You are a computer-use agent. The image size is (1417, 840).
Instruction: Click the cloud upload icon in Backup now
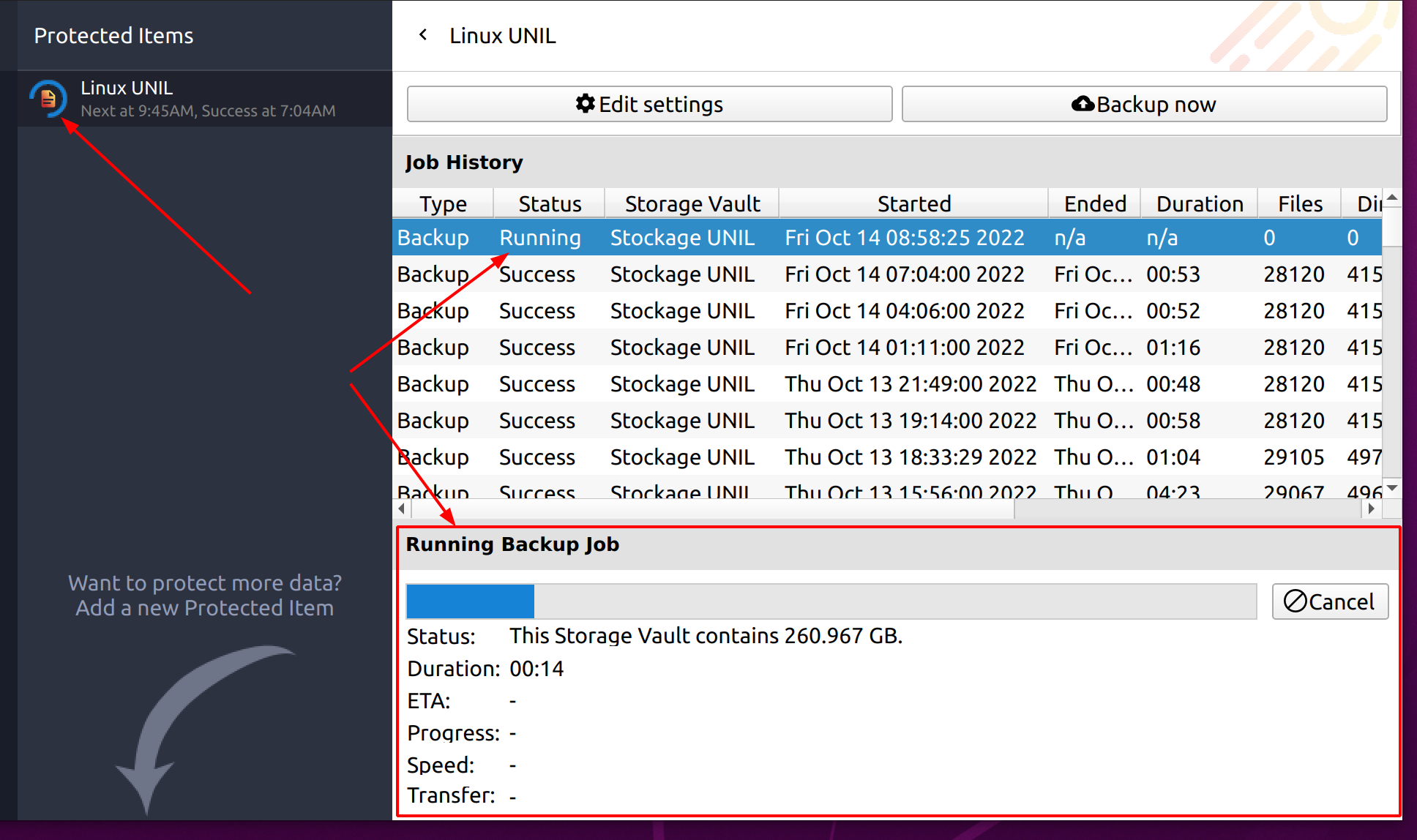pos(1083,104)
